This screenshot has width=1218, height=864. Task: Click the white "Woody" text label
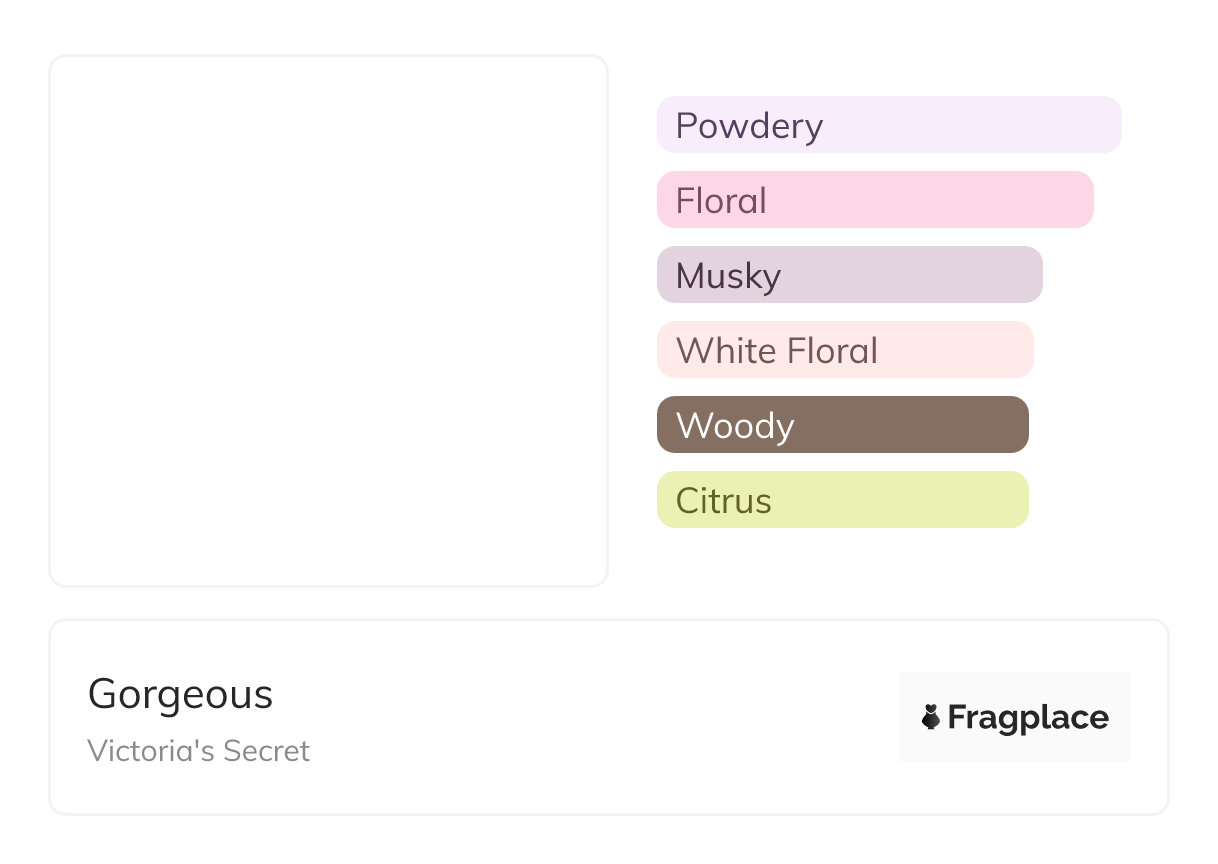[x=735, y=426]
